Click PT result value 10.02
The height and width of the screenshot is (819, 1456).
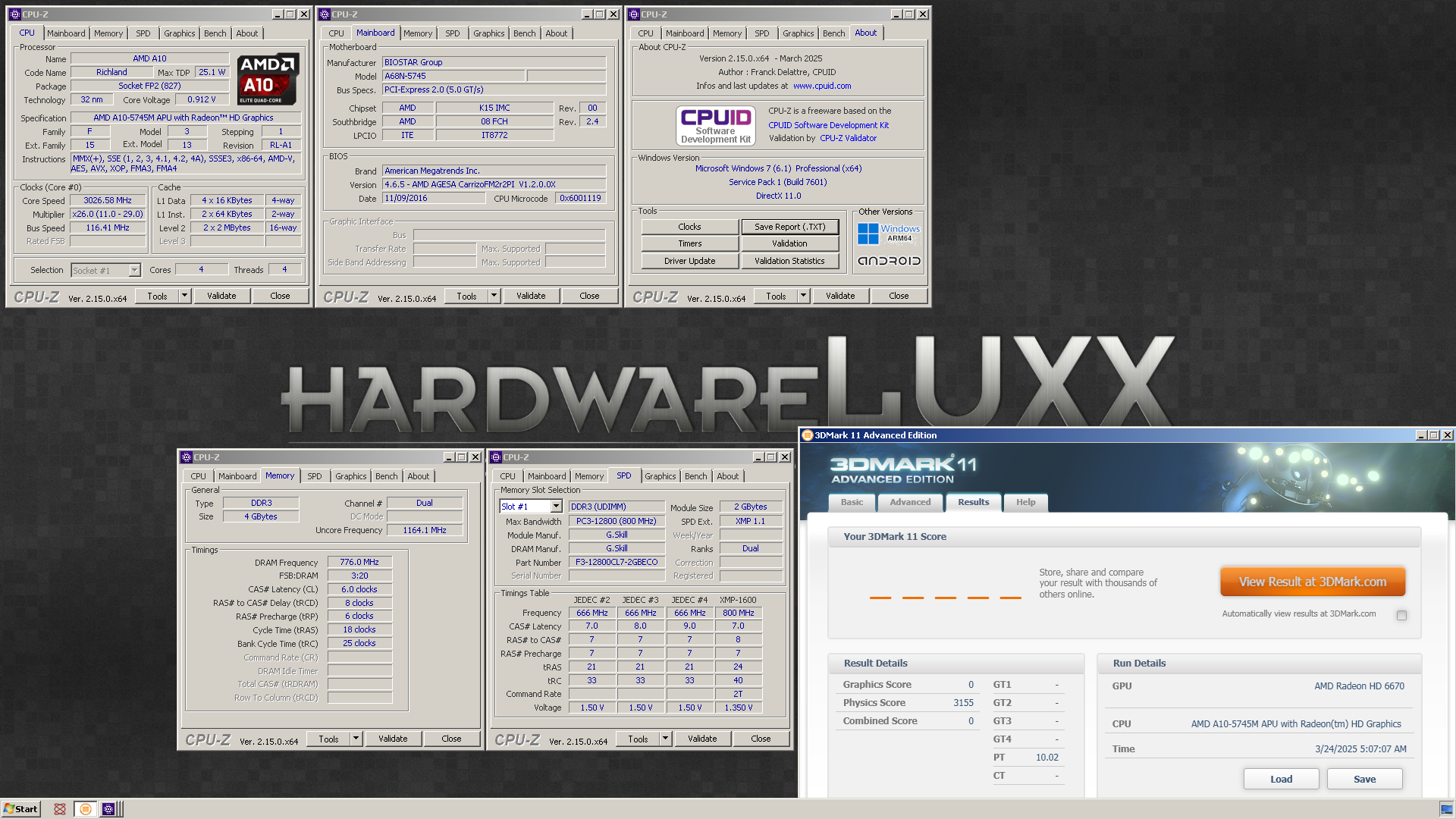tap(1047, 758)
